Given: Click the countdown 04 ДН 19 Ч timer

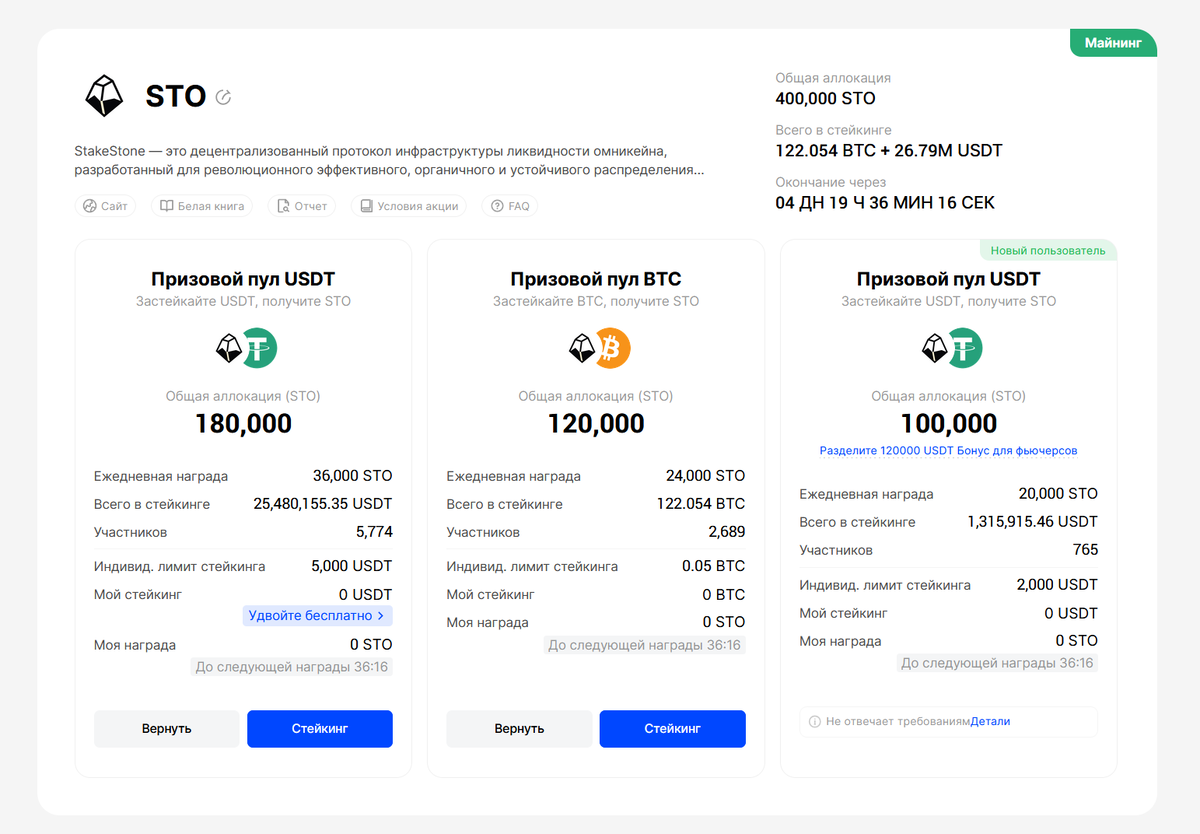Looking at the screenshot, I should (885, 203).
